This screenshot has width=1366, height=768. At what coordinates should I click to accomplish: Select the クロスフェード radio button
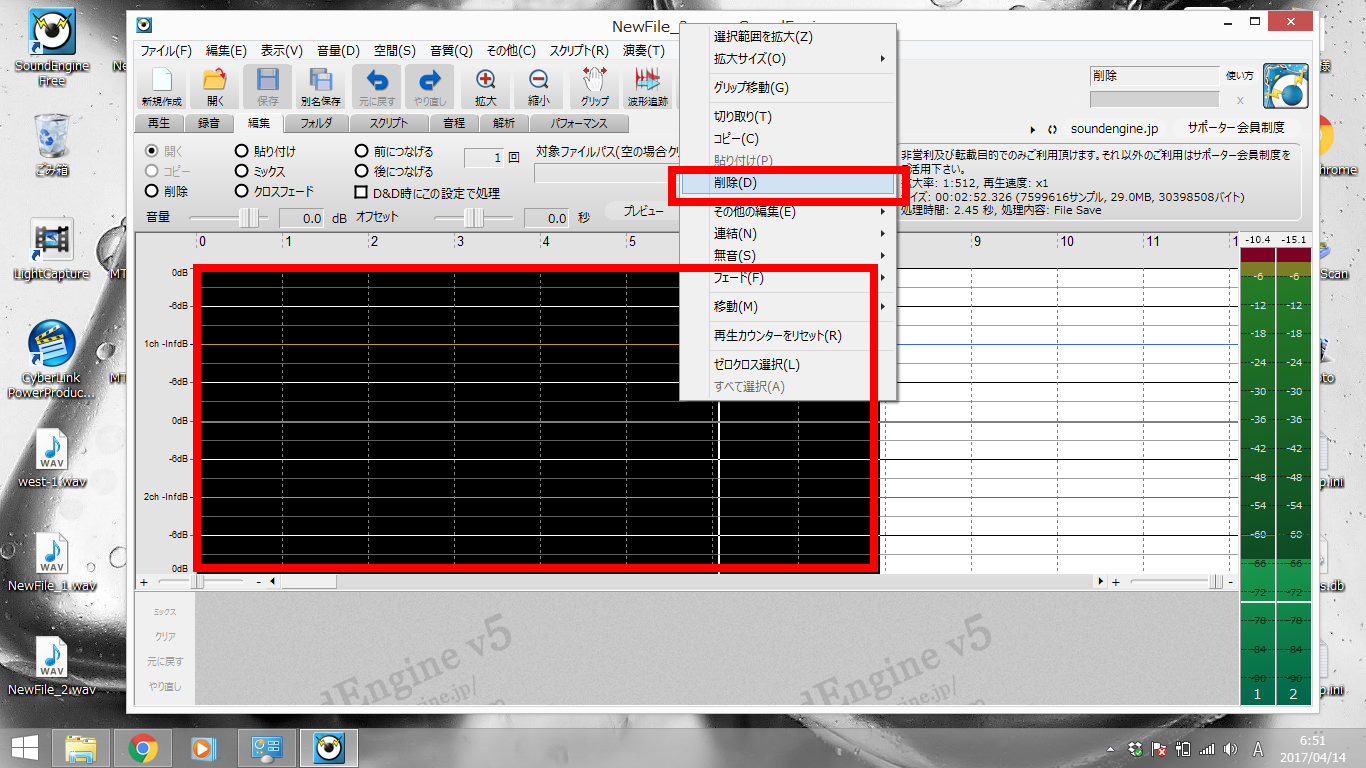click(x=242, y=191)
